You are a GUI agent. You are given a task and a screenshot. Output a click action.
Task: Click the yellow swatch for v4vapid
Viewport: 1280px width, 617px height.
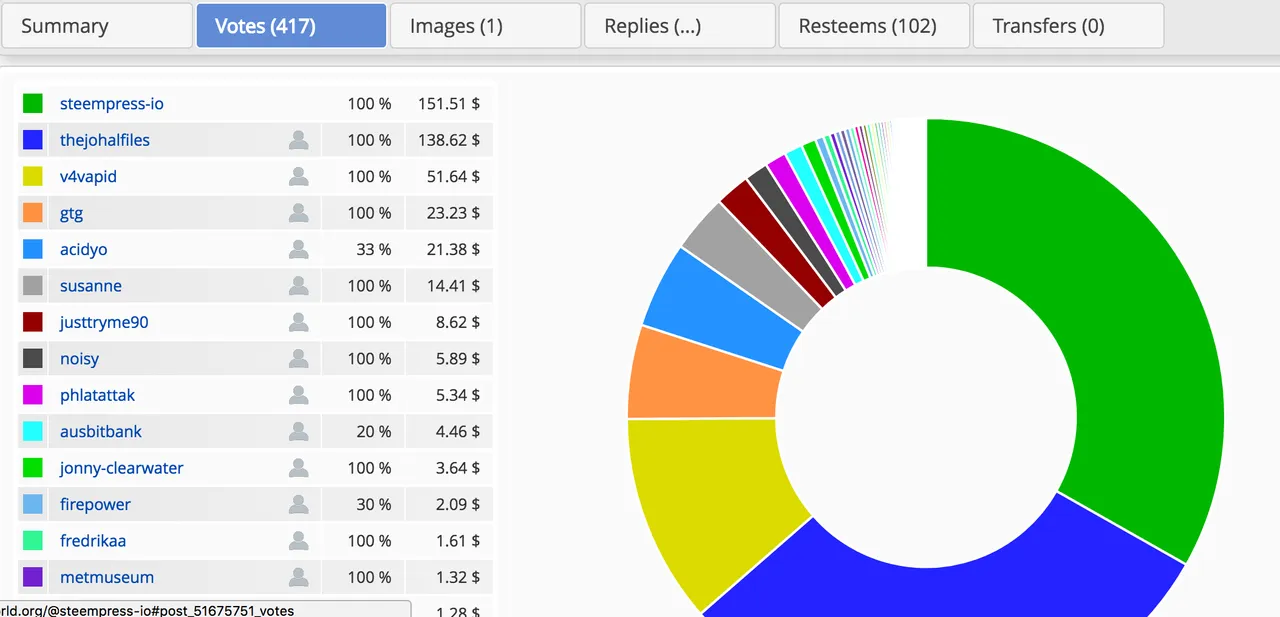[32, 177]
